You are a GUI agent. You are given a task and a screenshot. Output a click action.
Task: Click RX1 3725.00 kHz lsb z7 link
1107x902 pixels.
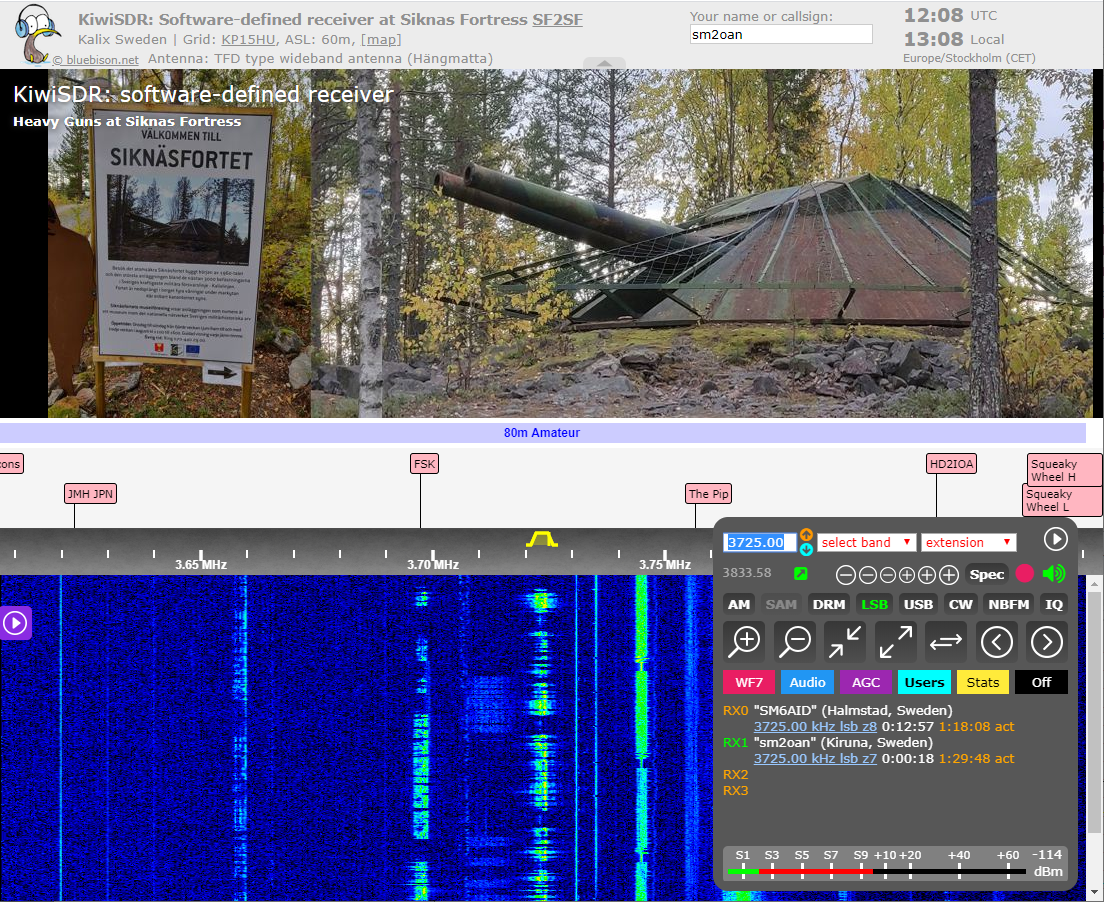point(815,759)
